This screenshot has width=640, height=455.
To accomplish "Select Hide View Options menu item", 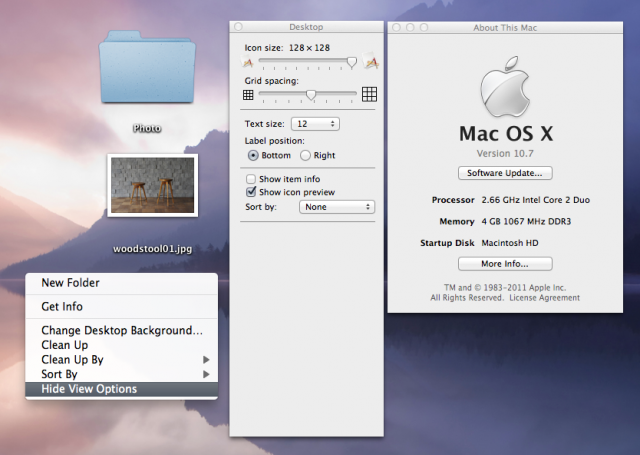I will click(122, 389).
